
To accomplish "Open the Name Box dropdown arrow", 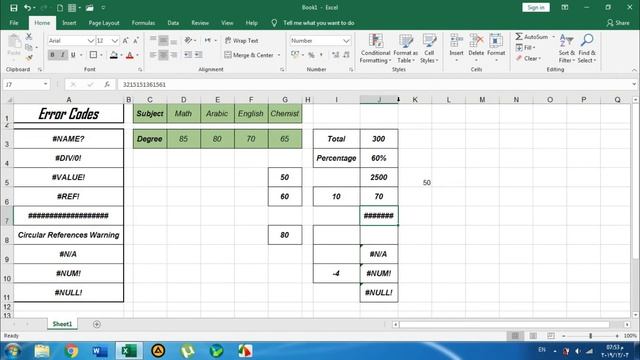I will click(45, 84).
